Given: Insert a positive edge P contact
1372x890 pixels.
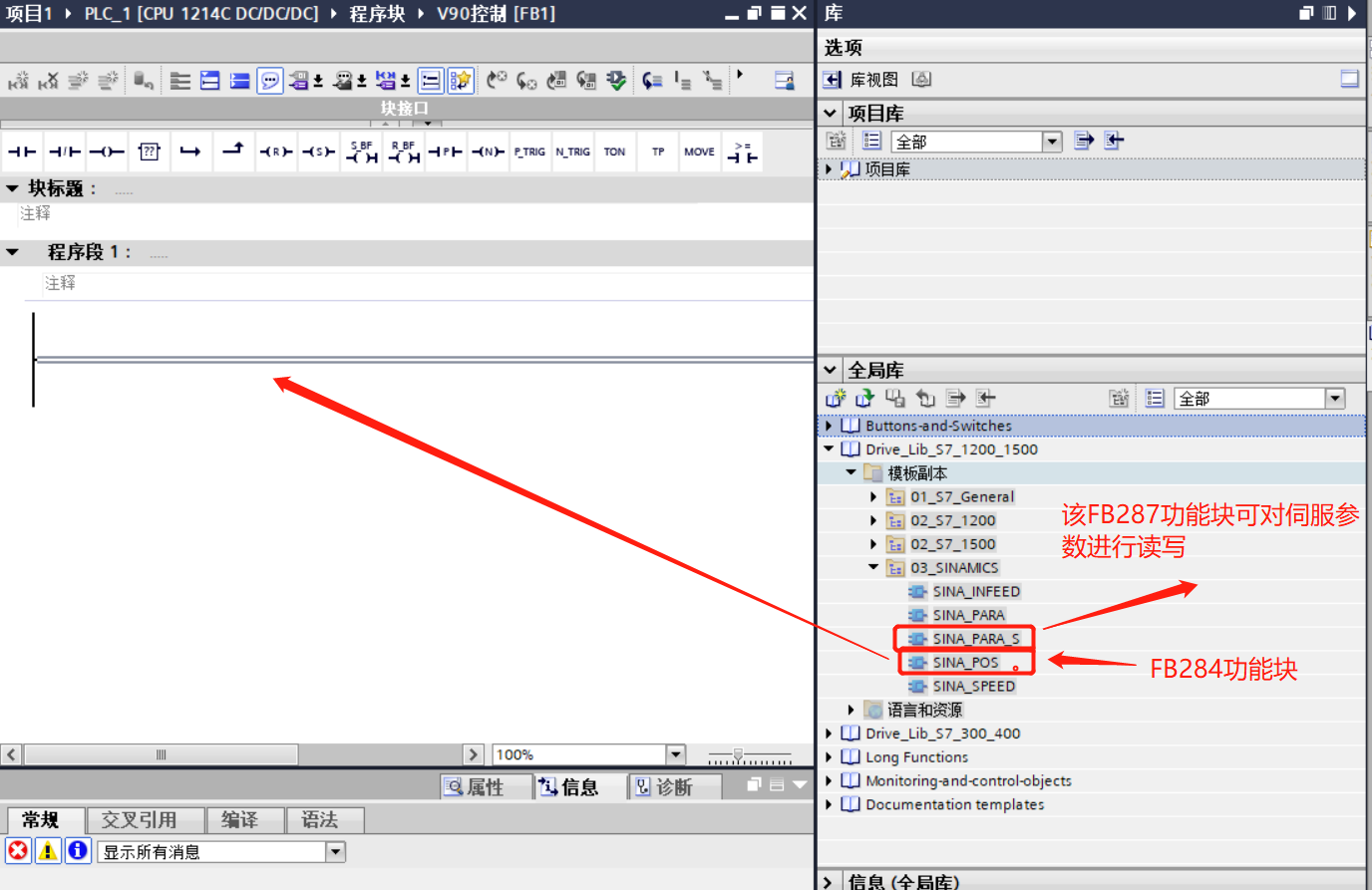Looking at the screenshot, I should 445,151.
